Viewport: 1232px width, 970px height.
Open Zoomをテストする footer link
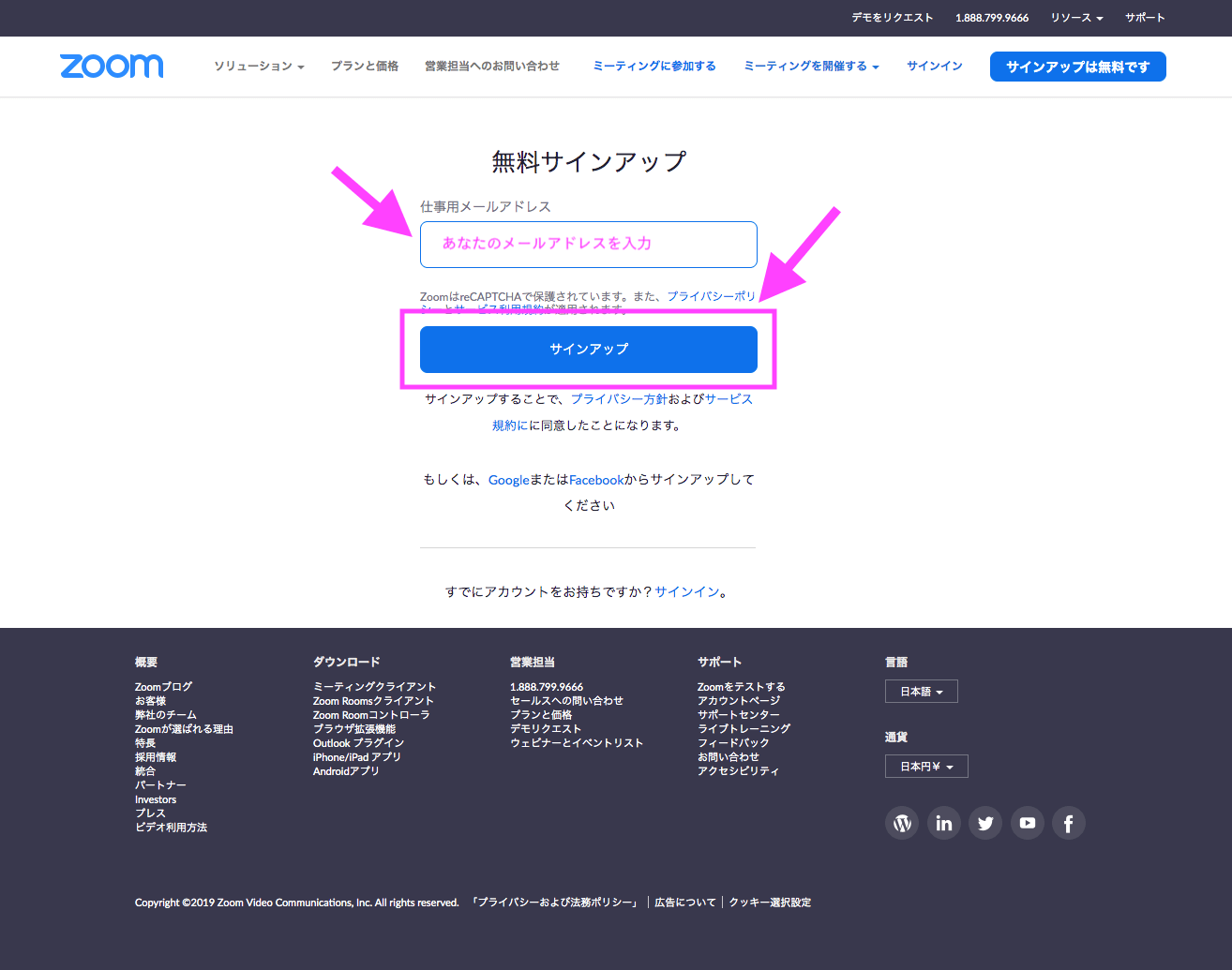coord(742,687)
